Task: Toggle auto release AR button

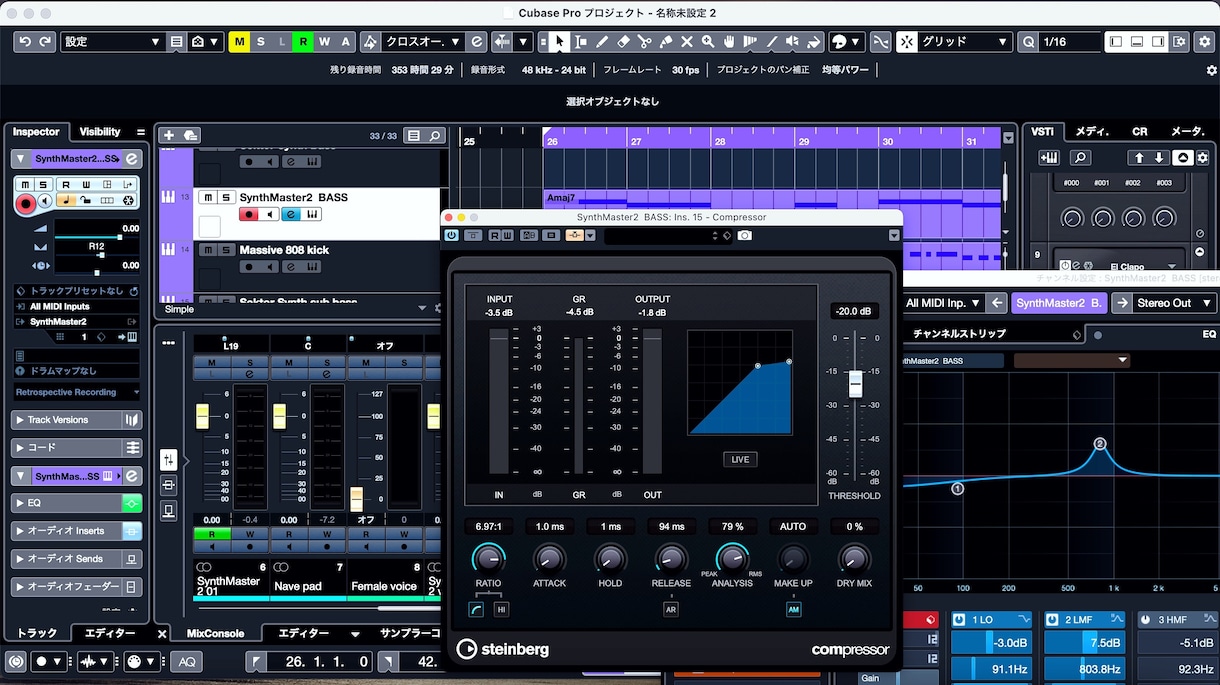Action: [671, 609]
